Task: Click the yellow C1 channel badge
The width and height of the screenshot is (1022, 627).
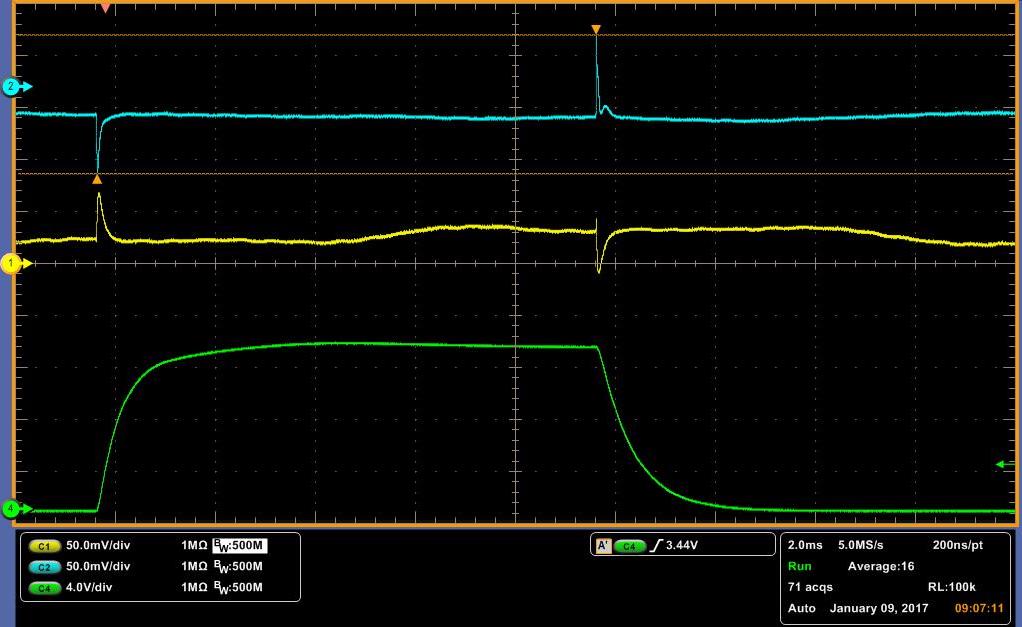Action: (x=44, y=546)
